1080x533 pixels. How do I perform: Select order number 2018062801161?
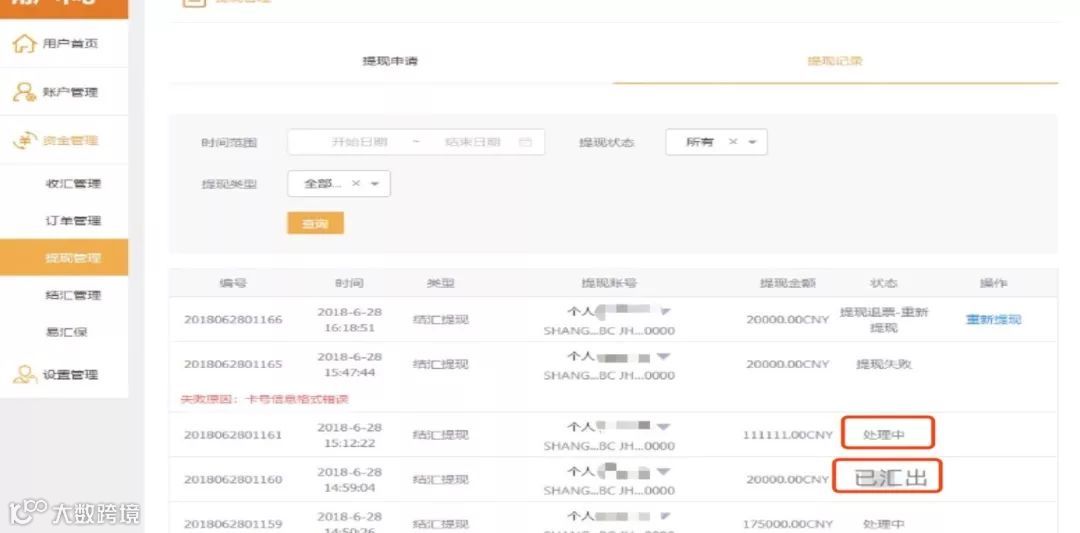tap(233, 435)
